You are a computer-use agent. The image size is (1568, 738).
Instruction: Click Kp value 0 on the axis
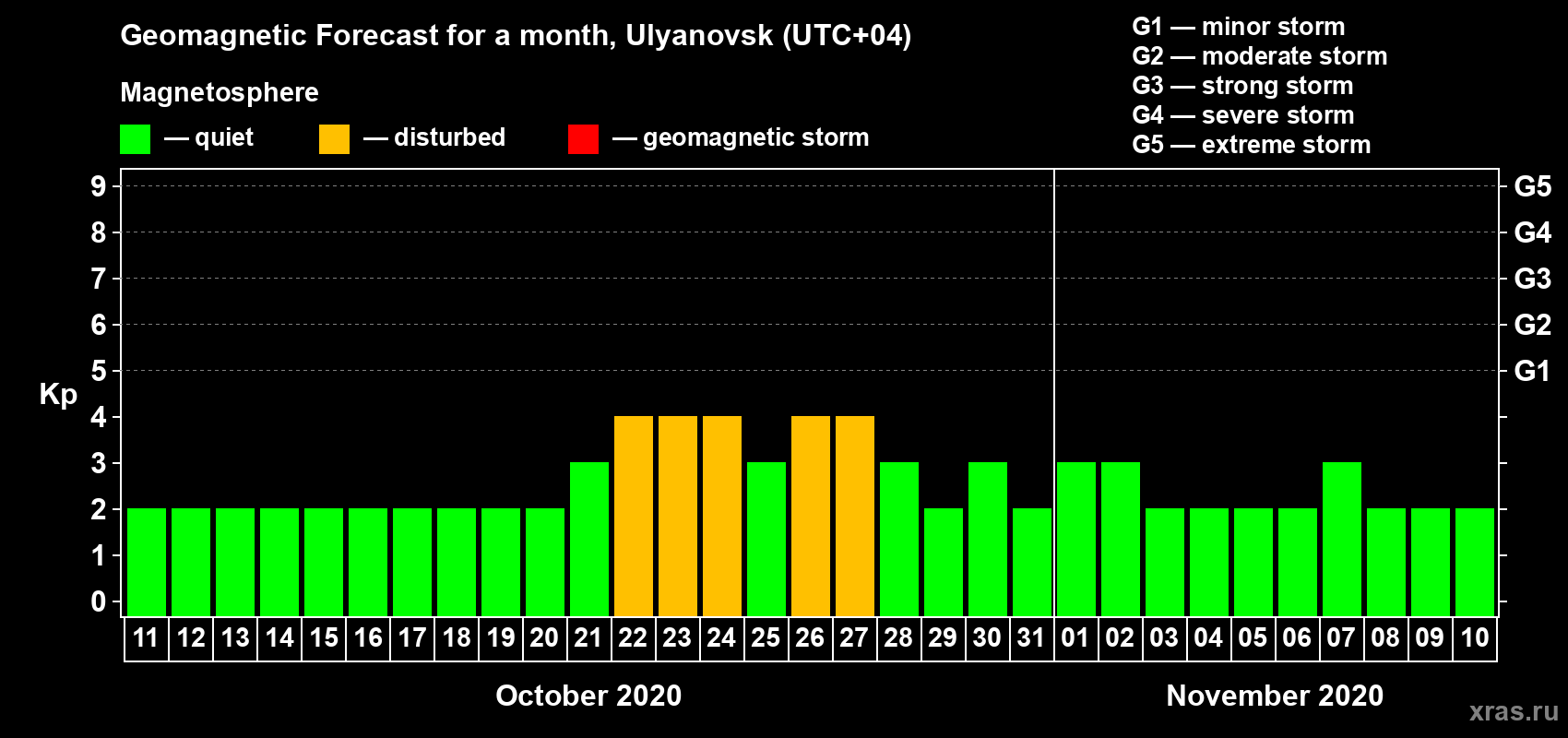[99, 601]
